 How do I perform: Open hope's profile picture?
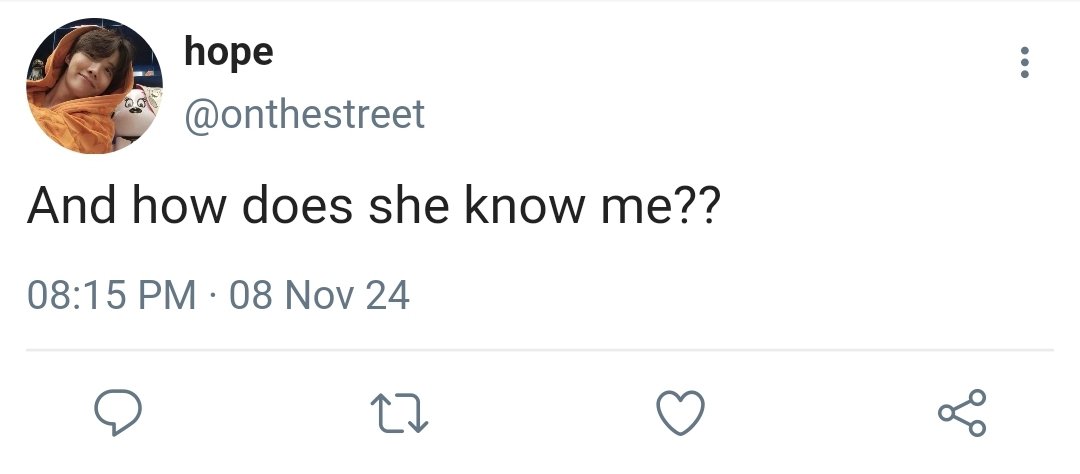tap(94, 85)
